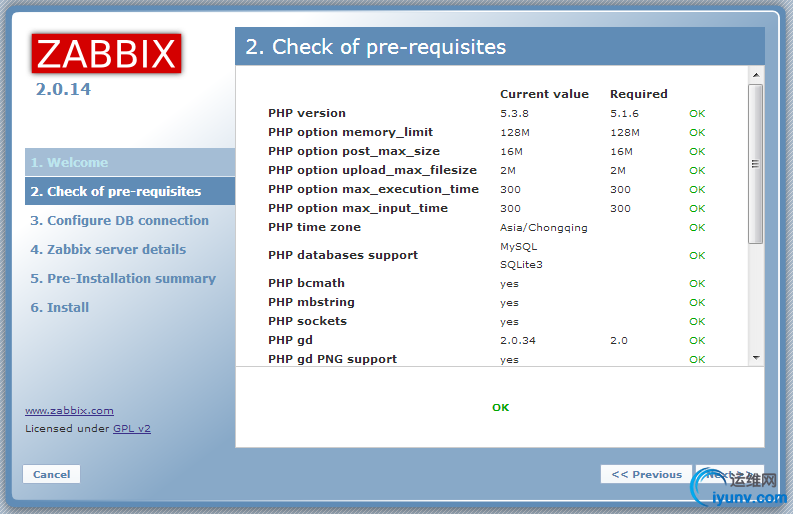The image size is (793, 514).
Task: Click the ZABBIX logo
Action: click(x=106, y=54)
